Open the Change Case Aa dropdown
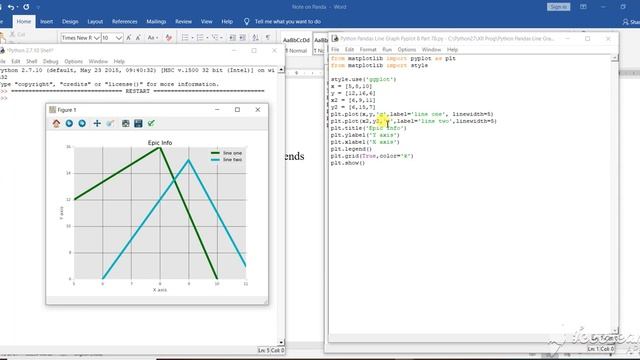Image resolution: width=640 pixels, height=360 pixels. [153, 38]
